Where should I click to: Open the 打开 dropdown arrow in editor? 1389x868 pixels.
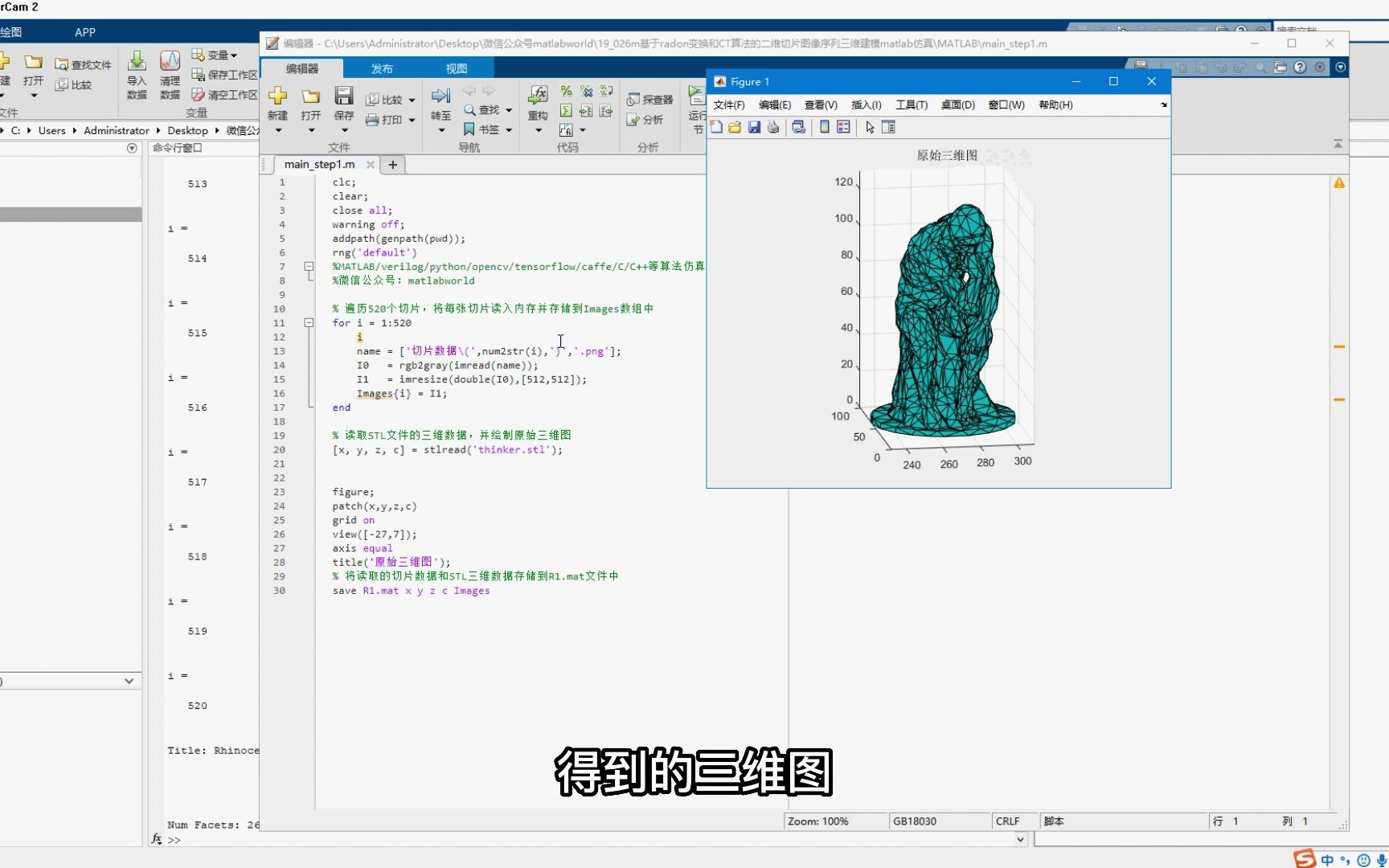tap(311, 130)
